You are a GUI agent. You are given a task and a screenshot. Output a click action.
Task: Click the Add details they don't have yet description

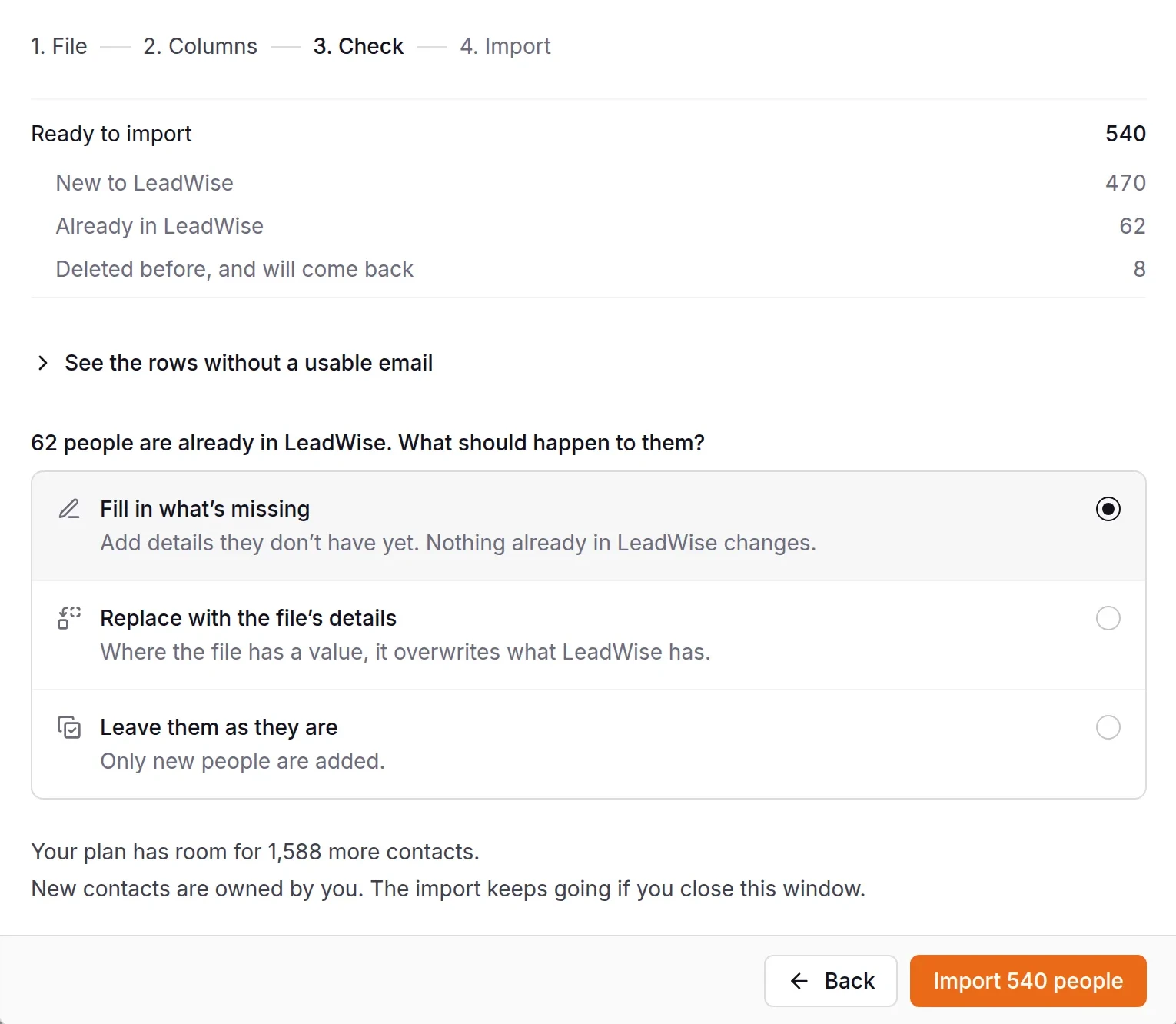point(458,543)
